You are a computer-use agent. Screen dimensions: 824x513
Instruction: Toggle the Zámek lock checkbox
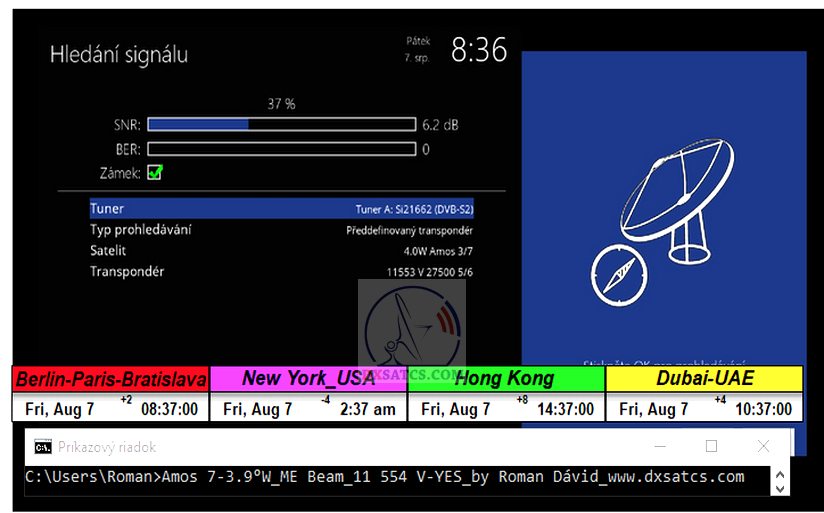tap(155, 172)
